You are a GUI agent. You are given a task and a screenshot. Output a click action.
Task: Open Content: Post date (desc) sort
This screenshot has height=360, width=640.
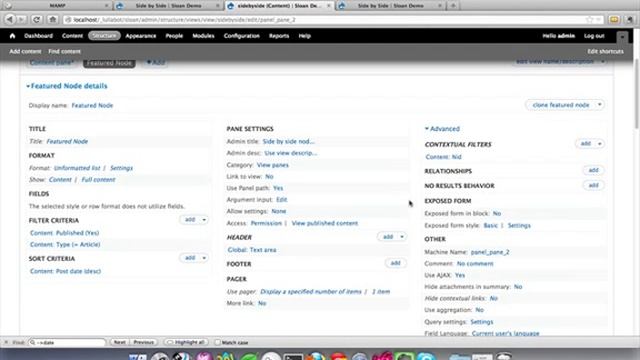[x=65, y=271]
